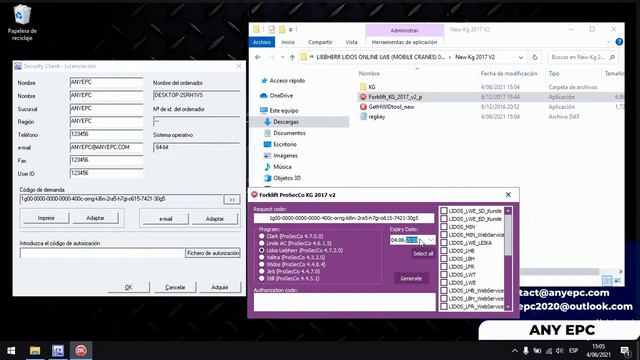The height and width of the screenshot is (360, 640).
Task: Click the e-mail button in Security Client
Action: click(166, 219)
